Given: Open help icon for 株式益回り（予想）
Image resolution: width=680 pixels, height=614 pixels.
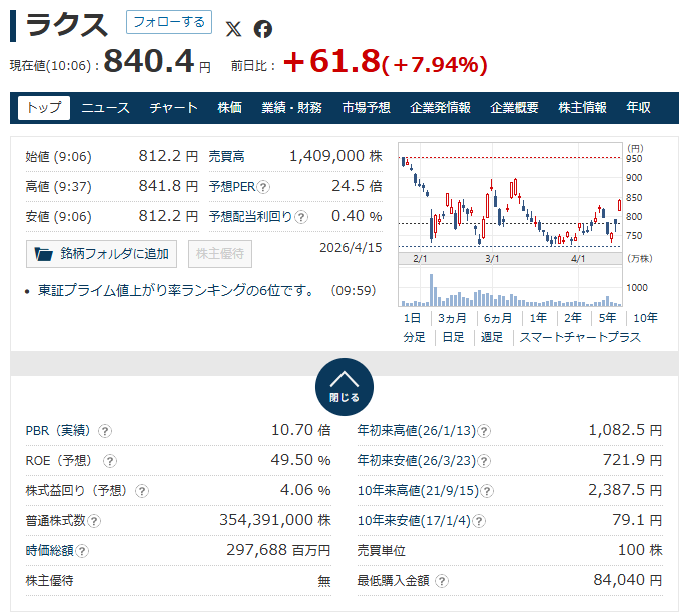Looking at the screenshot, I should [x=142, y=491].
